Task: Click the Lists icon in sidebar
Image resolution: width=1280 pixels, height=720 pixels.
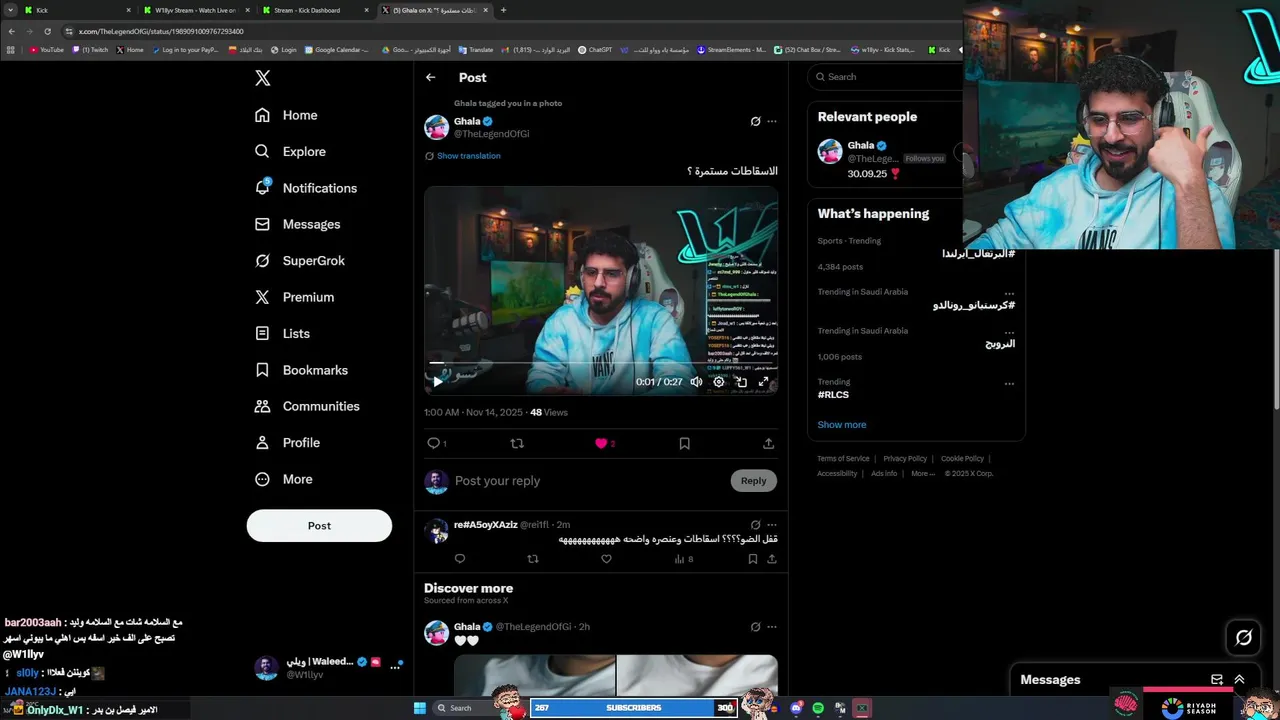Action: (262, 333)
